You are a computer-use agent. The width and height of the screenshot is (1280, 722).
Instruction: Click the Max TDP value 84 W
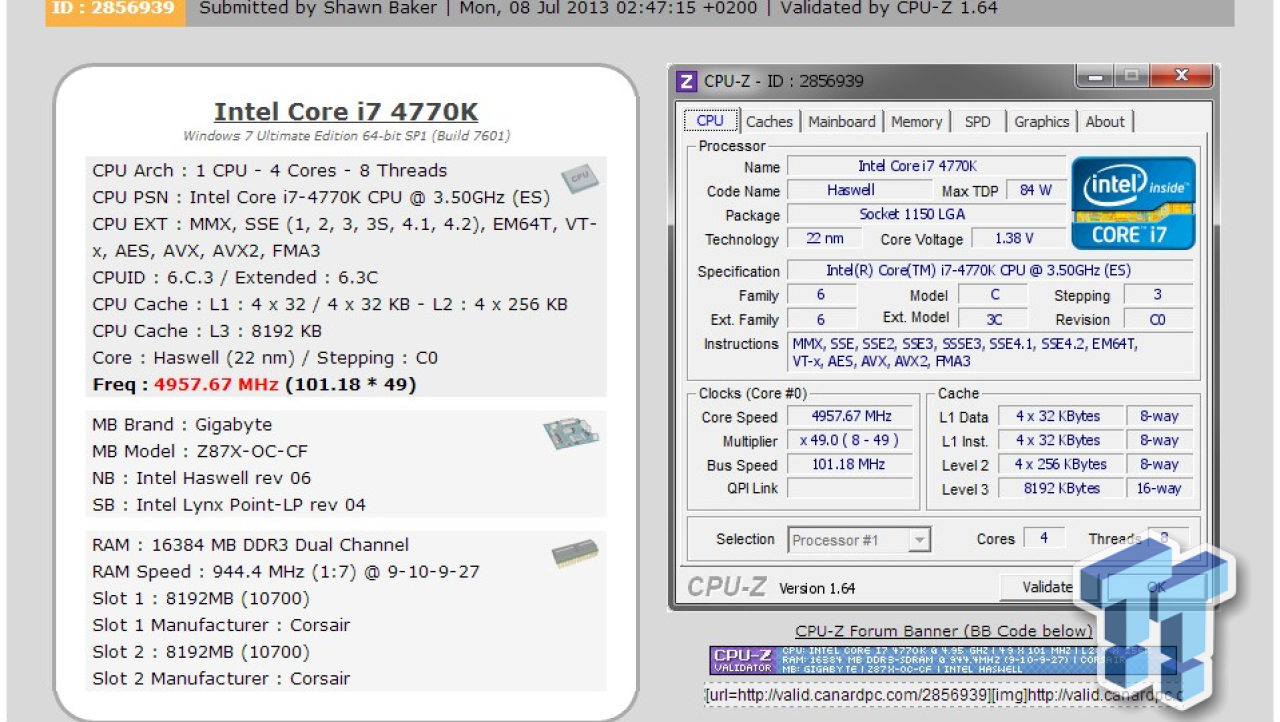(1035, 190)
